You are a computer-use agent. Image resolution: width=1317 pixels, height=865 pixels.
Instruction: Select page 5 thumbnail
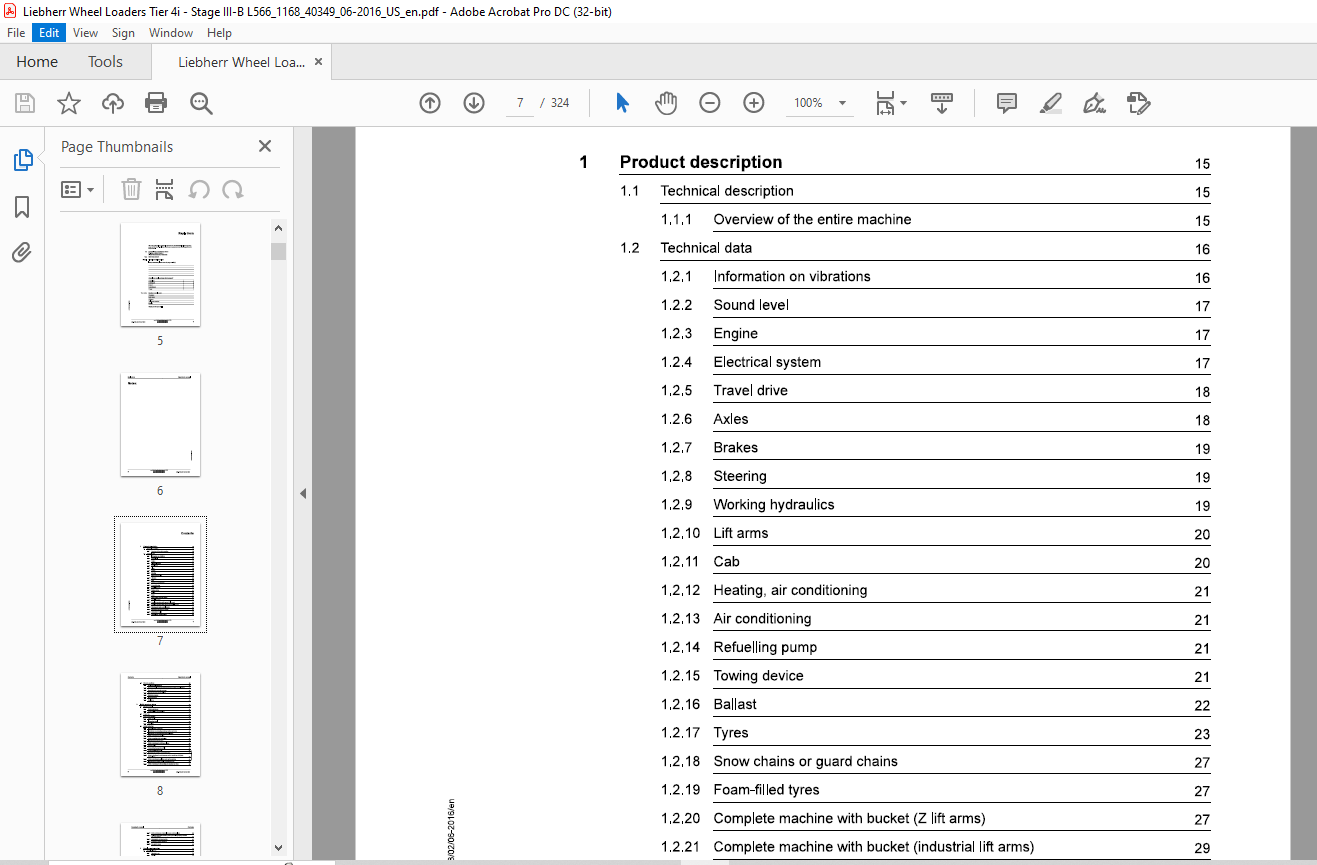pos(160,274)
